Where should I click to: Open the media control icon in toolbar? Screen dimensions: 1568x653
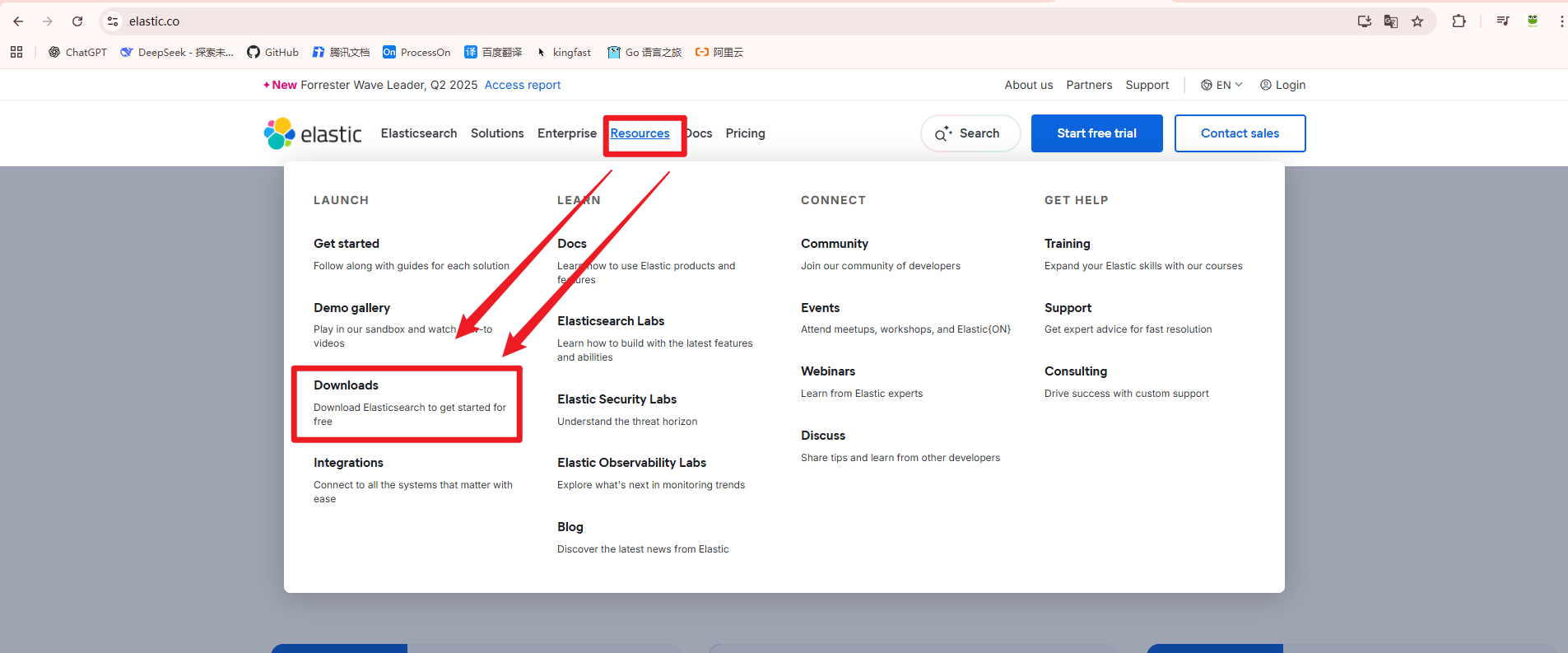coord(1503,21)
